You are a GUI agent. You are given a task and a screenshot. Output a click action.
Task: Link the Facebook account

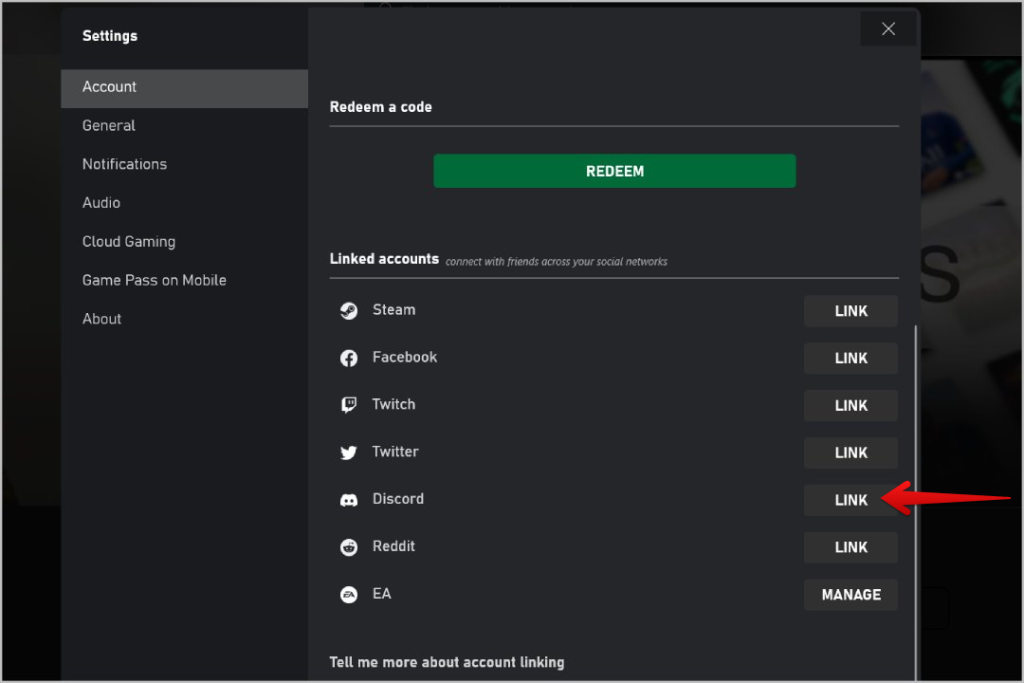click(850, 358)
